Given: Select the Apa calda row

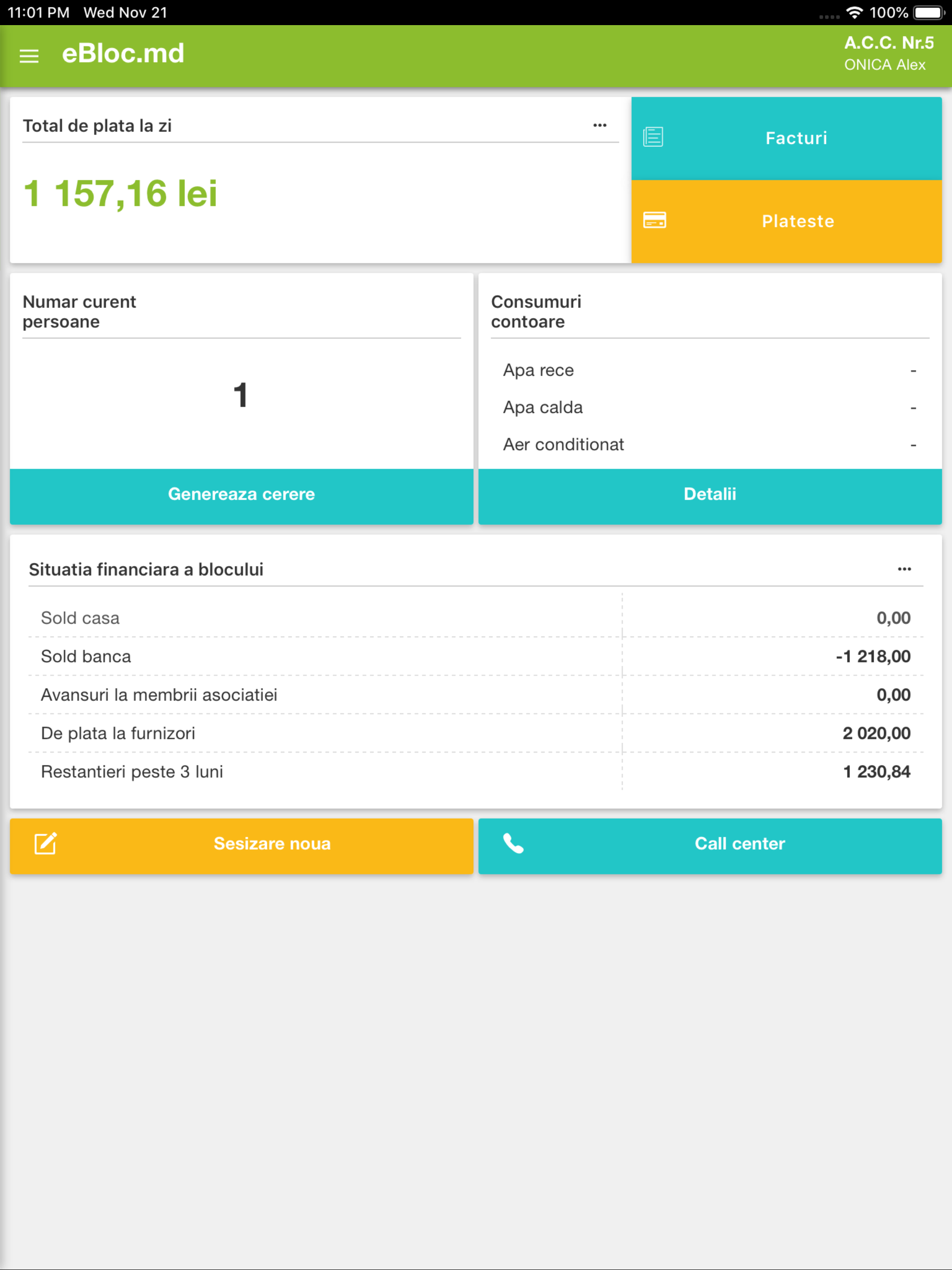Looking at the screenshot, I should coord(710,408).
